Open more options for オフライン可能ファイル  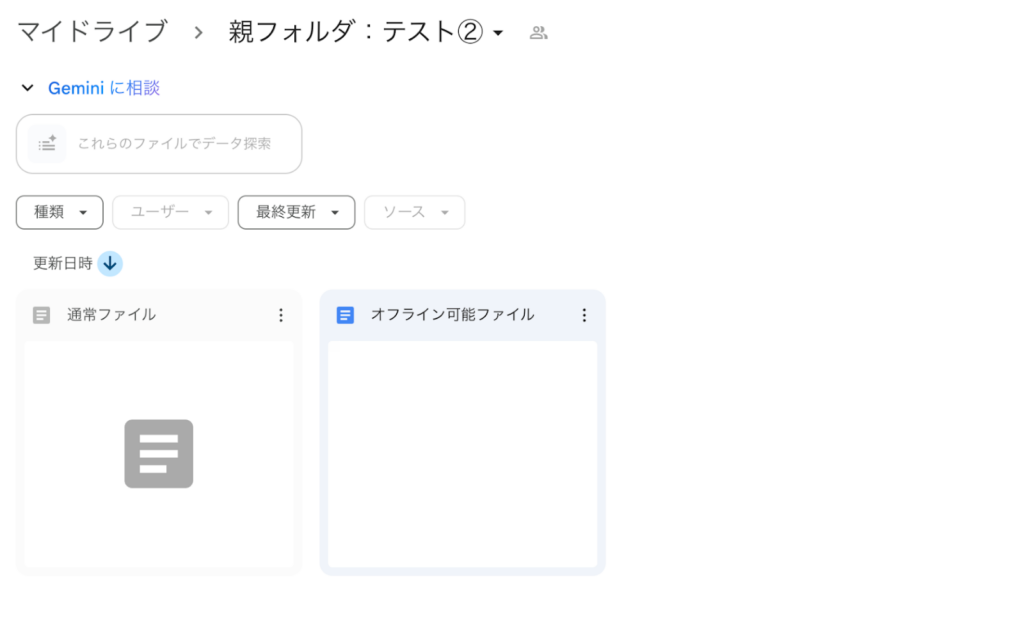584,315
